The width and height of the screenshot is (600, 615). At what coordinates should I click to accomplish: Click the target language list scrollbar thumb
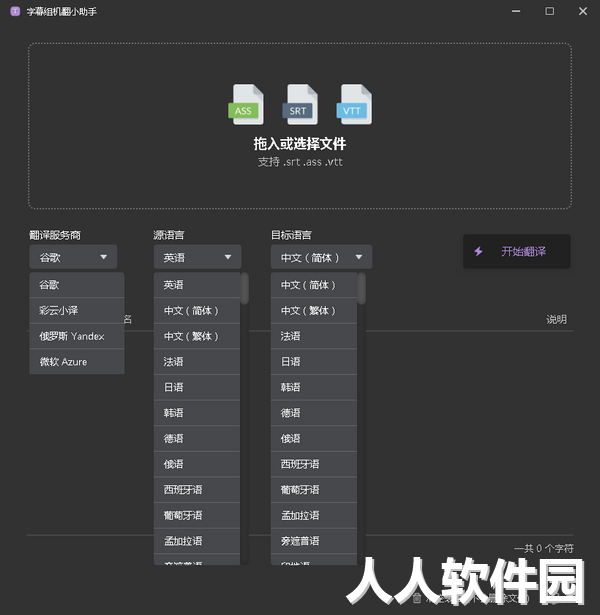[x=362, y=288]
